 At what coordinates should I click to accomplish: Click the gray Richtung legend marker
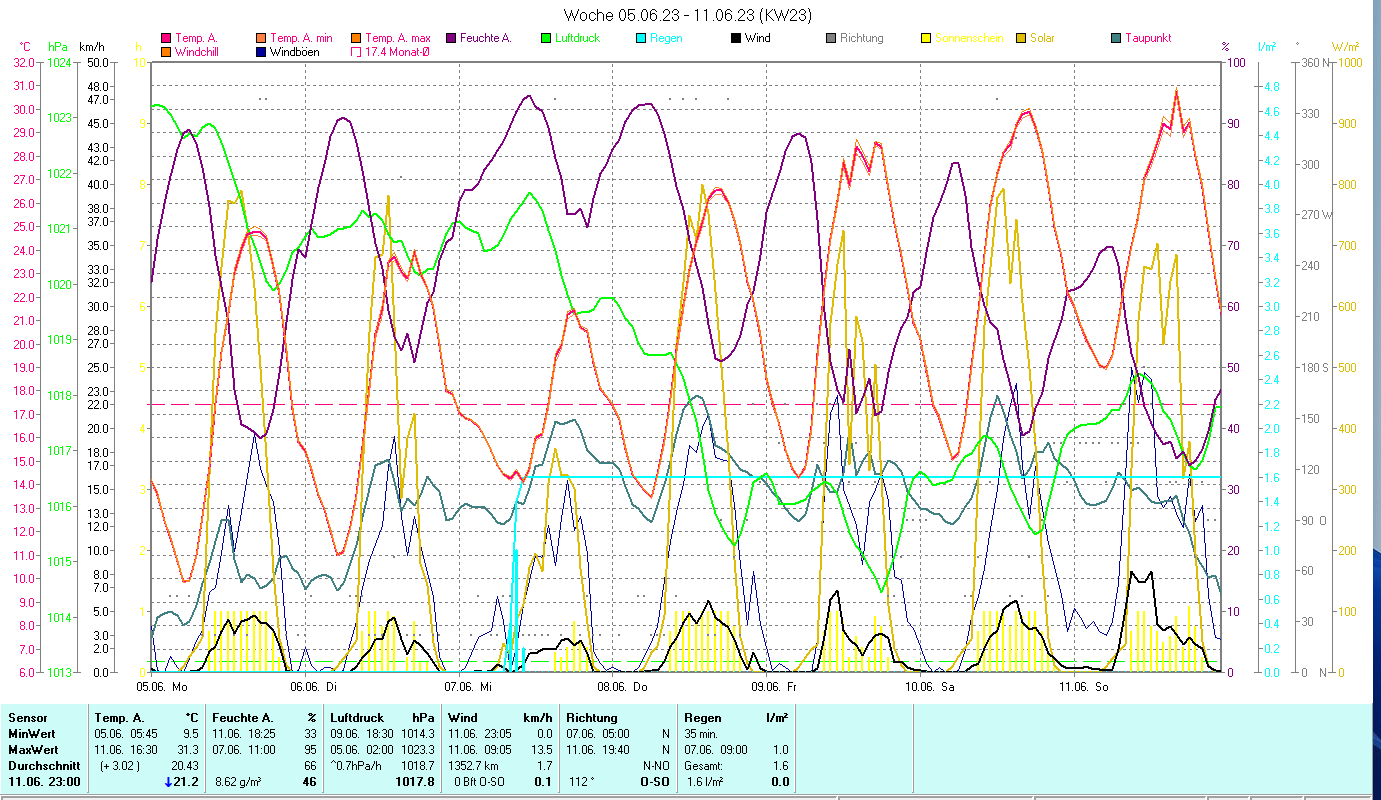[831, 39]
